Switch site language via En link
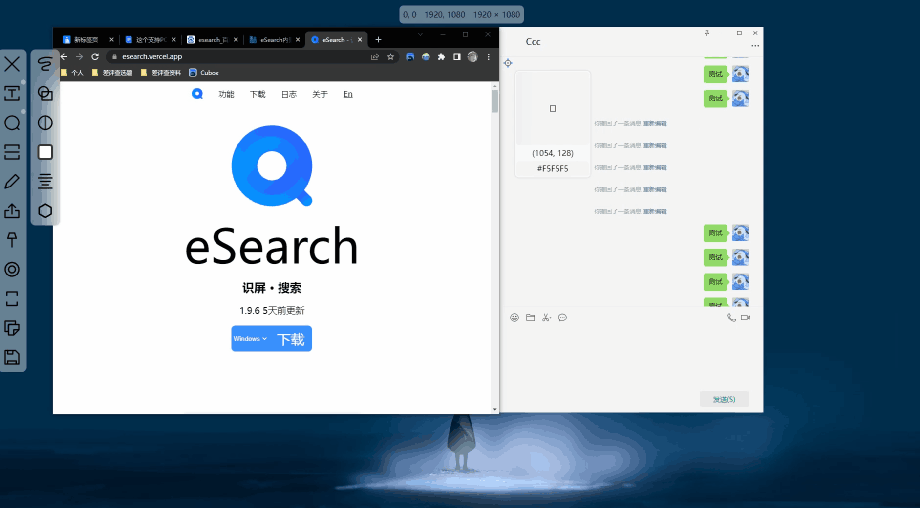This screenshot has width=920, height=508. pos(348,94)
